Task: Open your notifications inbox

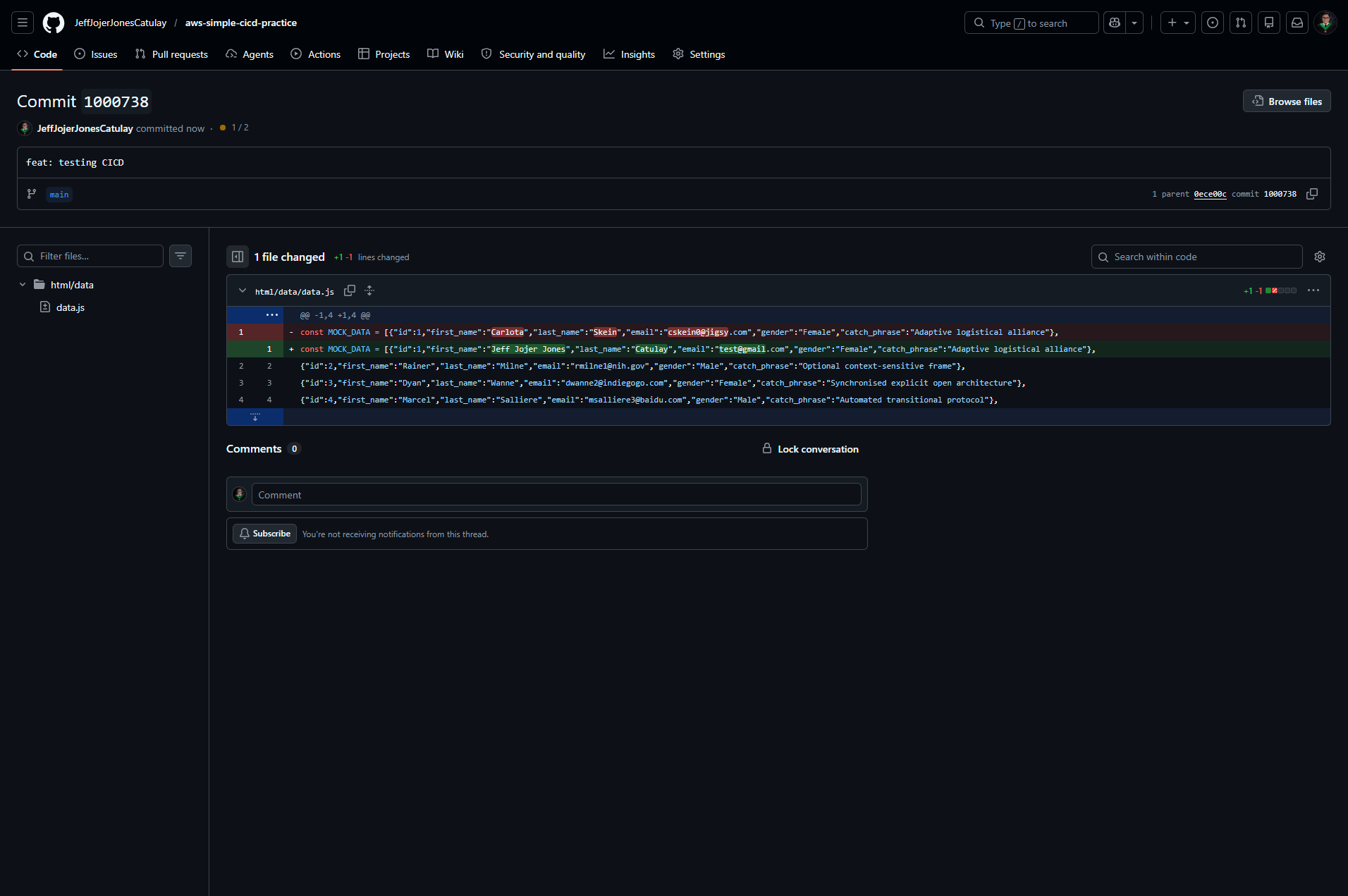Action: point(1297,22)
